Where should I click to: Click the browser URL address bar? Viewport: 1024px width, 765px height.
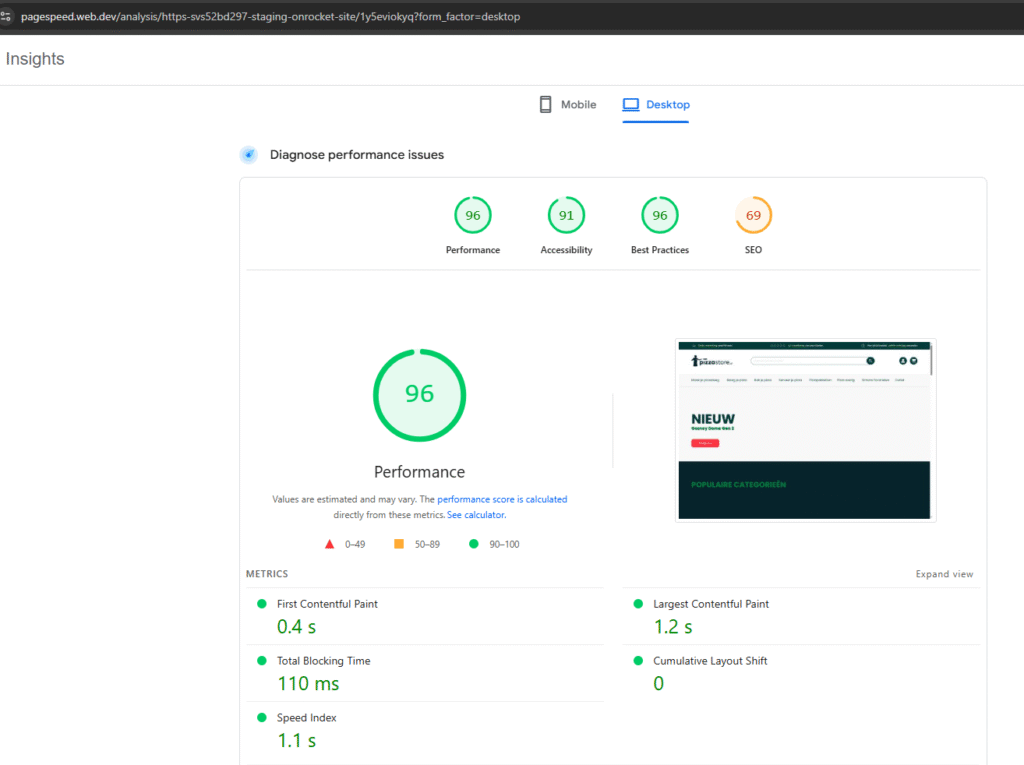pyautogui.click(x=270, y=17)
